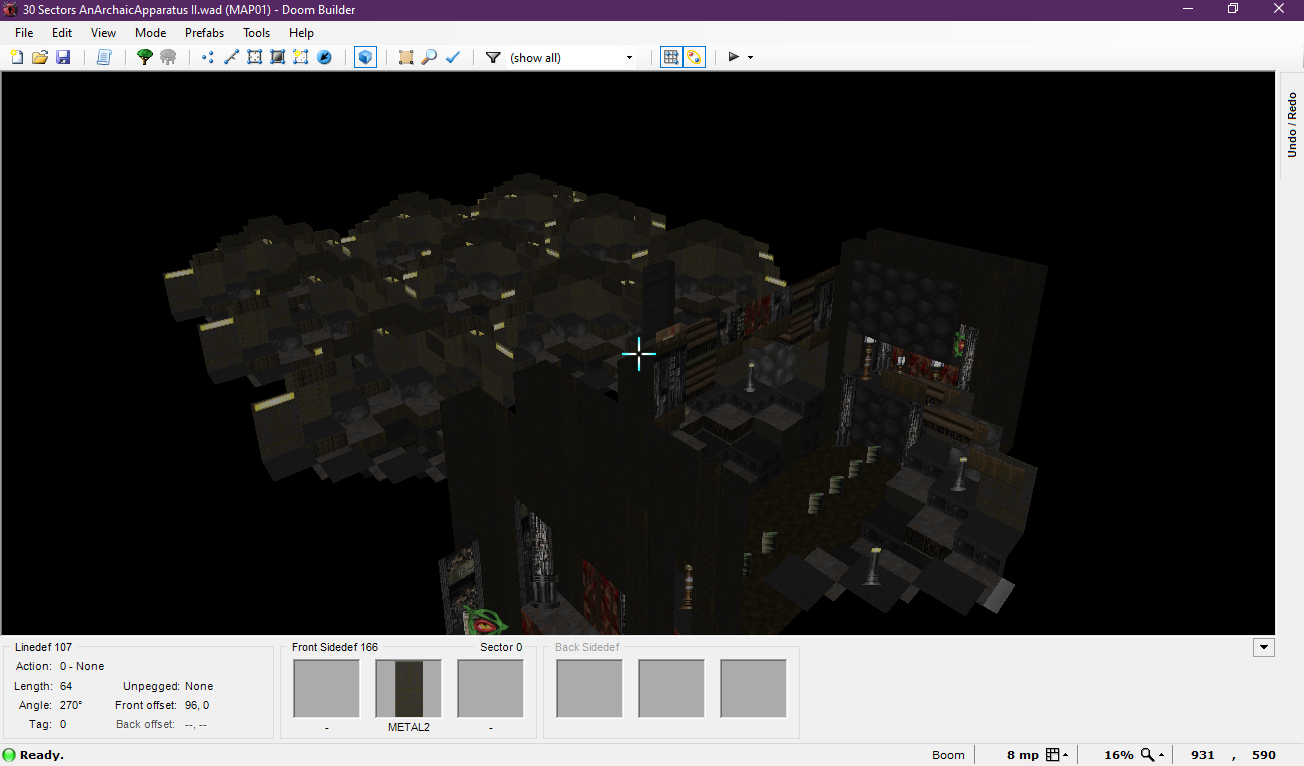
Task: Open the File menu
Action: (24, 33)
